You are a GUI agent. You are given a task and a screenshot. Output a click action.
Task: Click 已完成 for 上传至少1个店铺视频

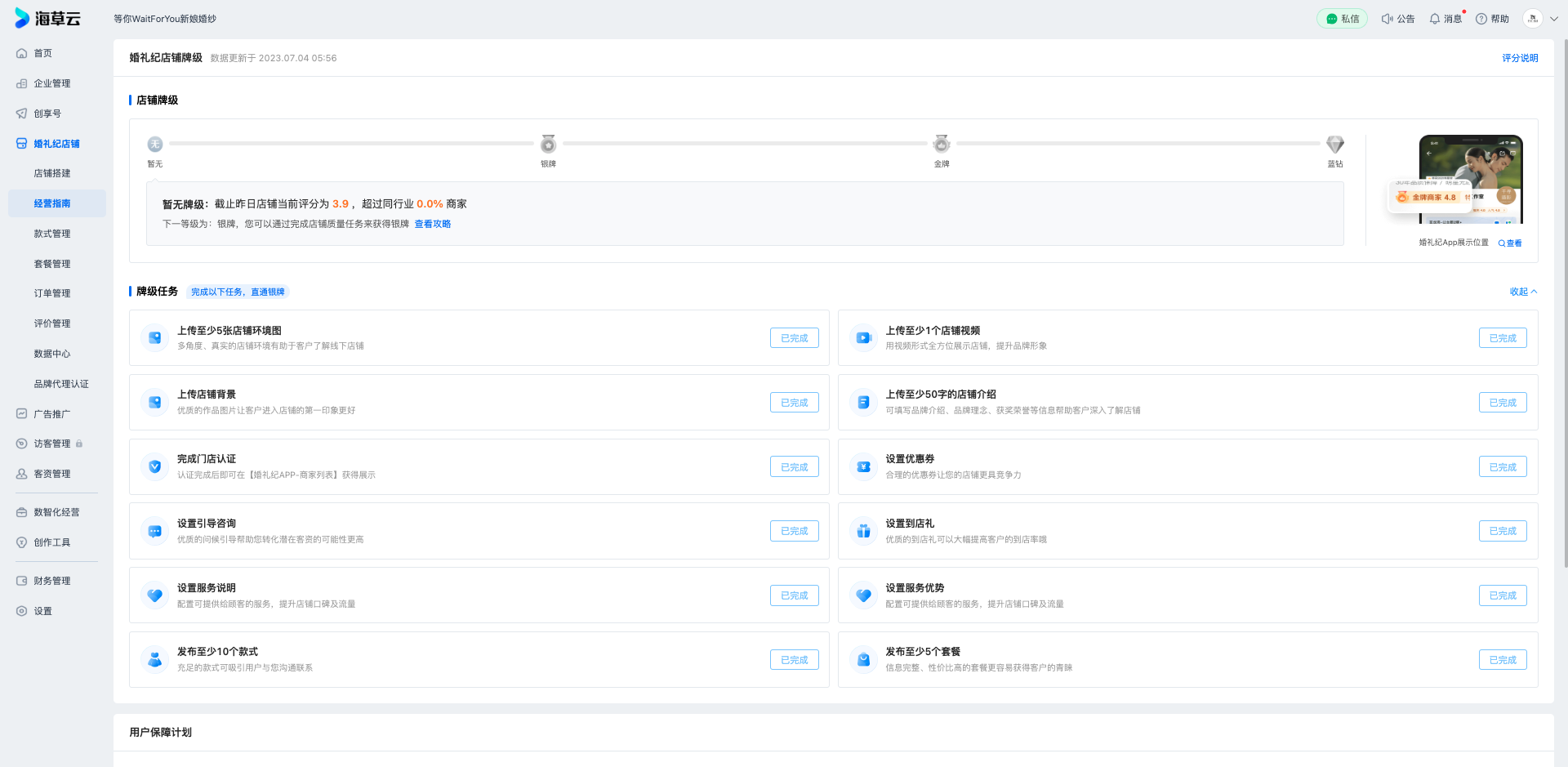[1503, 338]
